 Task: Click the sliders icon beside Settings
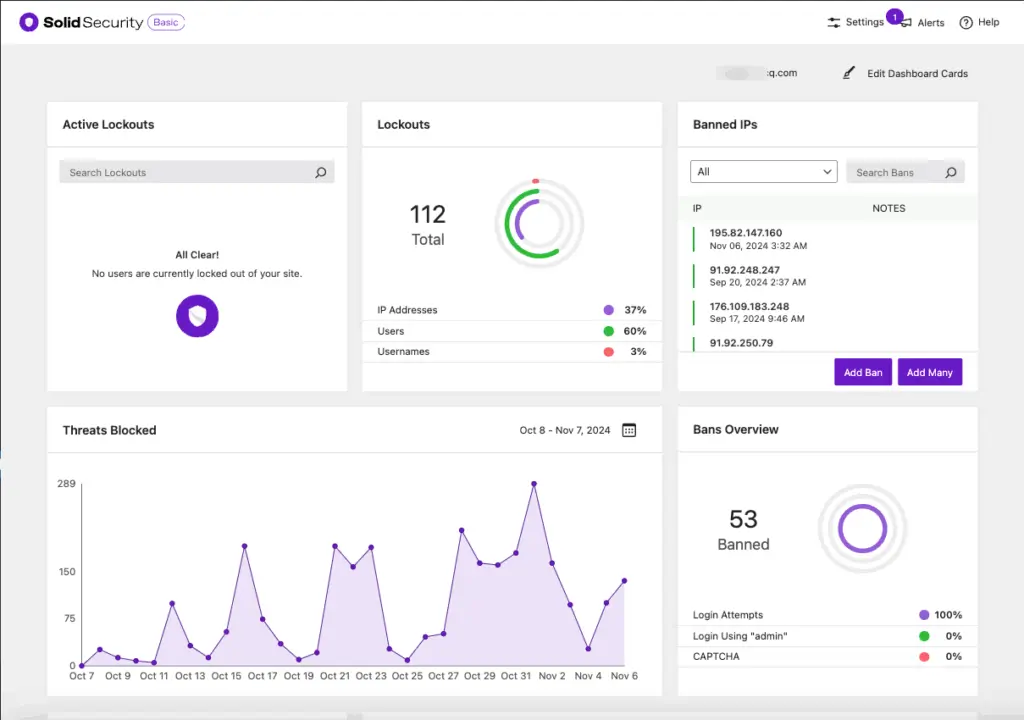[x=833, y=21]
